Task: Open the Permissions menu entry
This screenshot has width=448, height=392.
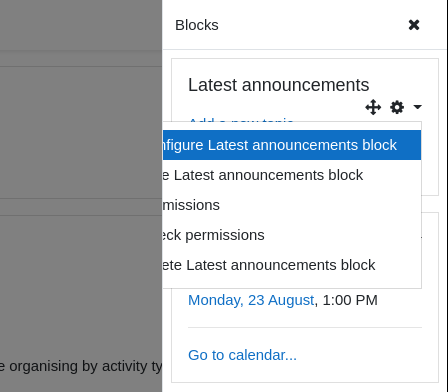Action: coord(292,205)
